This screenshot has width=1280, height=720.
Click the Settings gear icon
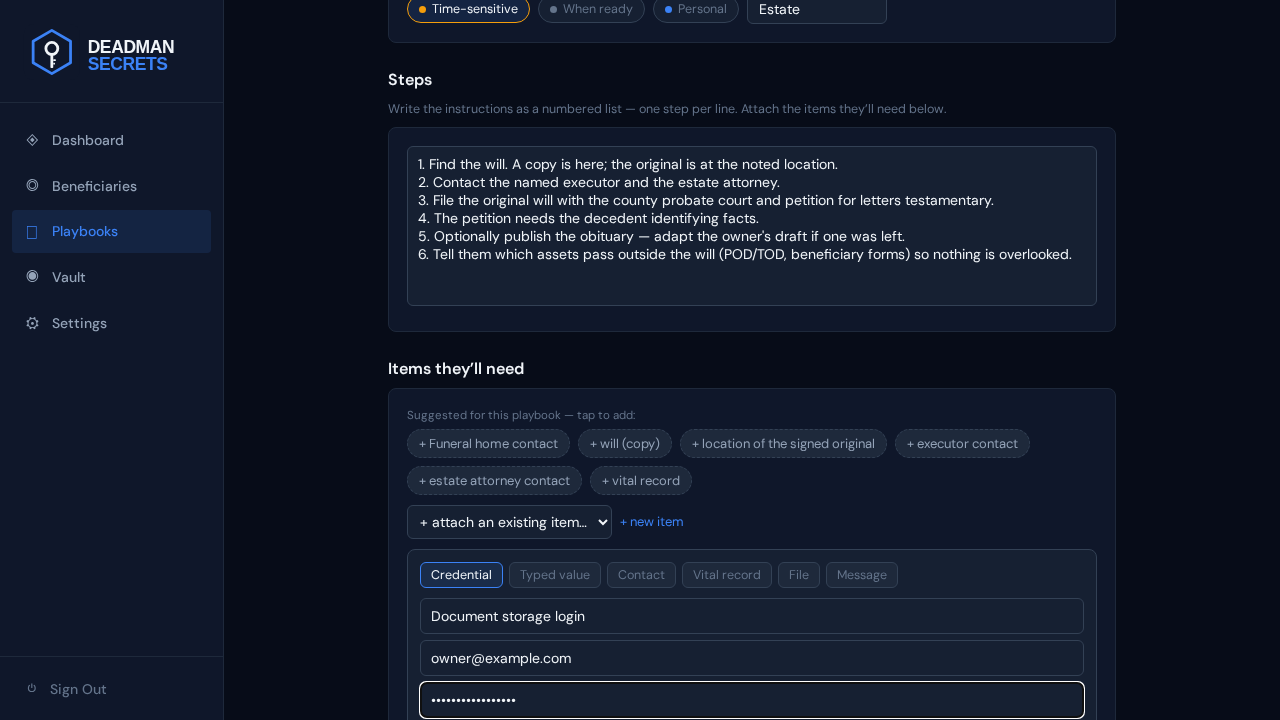point(32,323)
